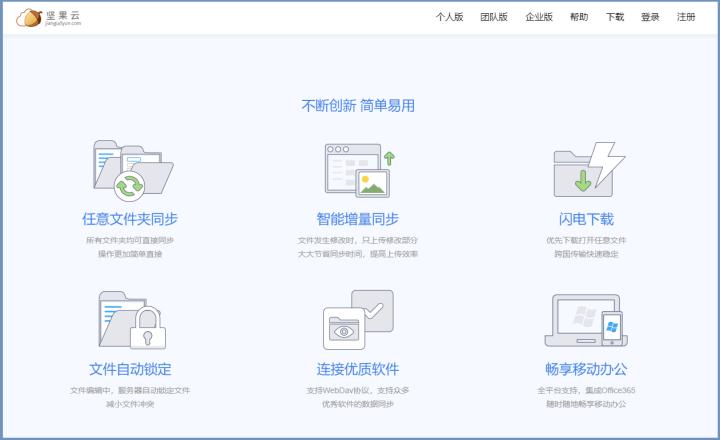
Task: Click the folder sync icon above 任意文件夹同步
Action: (x=133, y=170)
